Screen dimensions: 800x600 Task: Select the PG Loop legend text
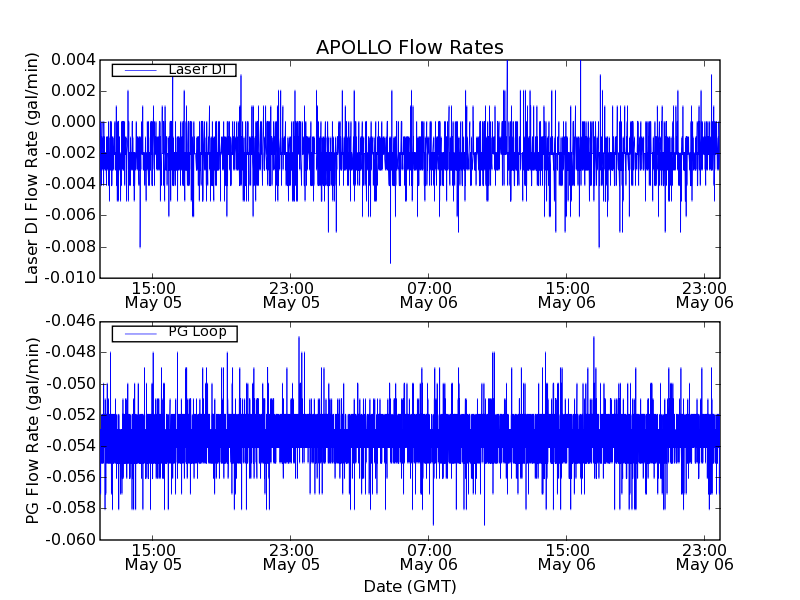197,332
